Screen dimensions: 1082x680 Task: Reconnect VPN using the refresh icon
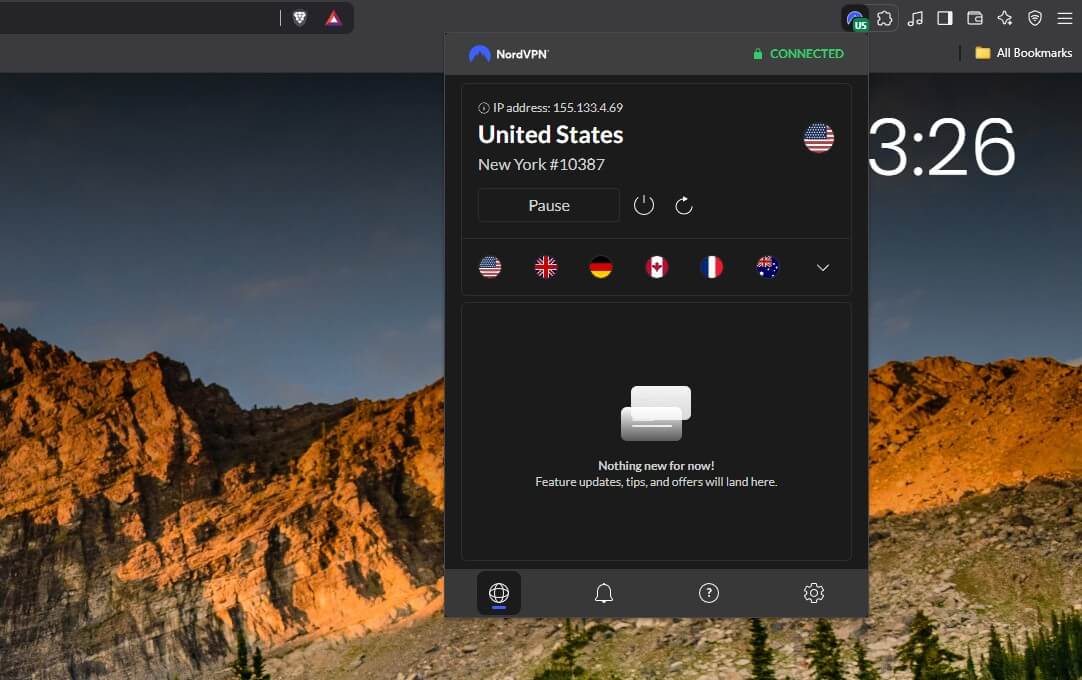(x=684, y=204)
